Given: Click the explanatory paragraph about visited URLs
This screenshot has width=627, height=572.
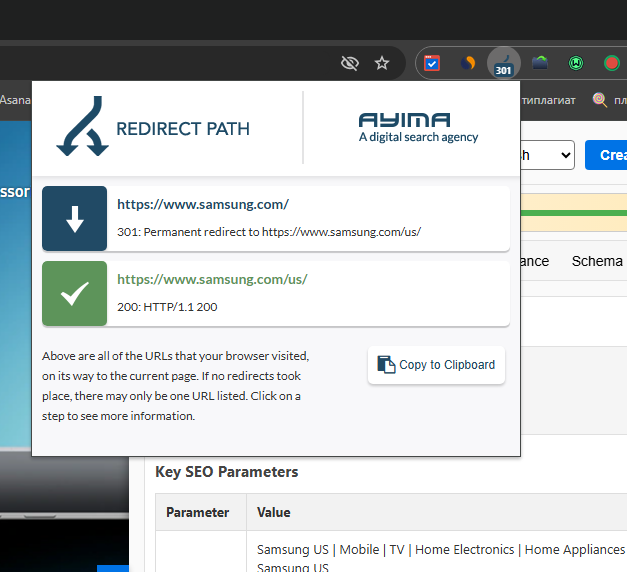Looking at the screenshot, I should [176, 386].
